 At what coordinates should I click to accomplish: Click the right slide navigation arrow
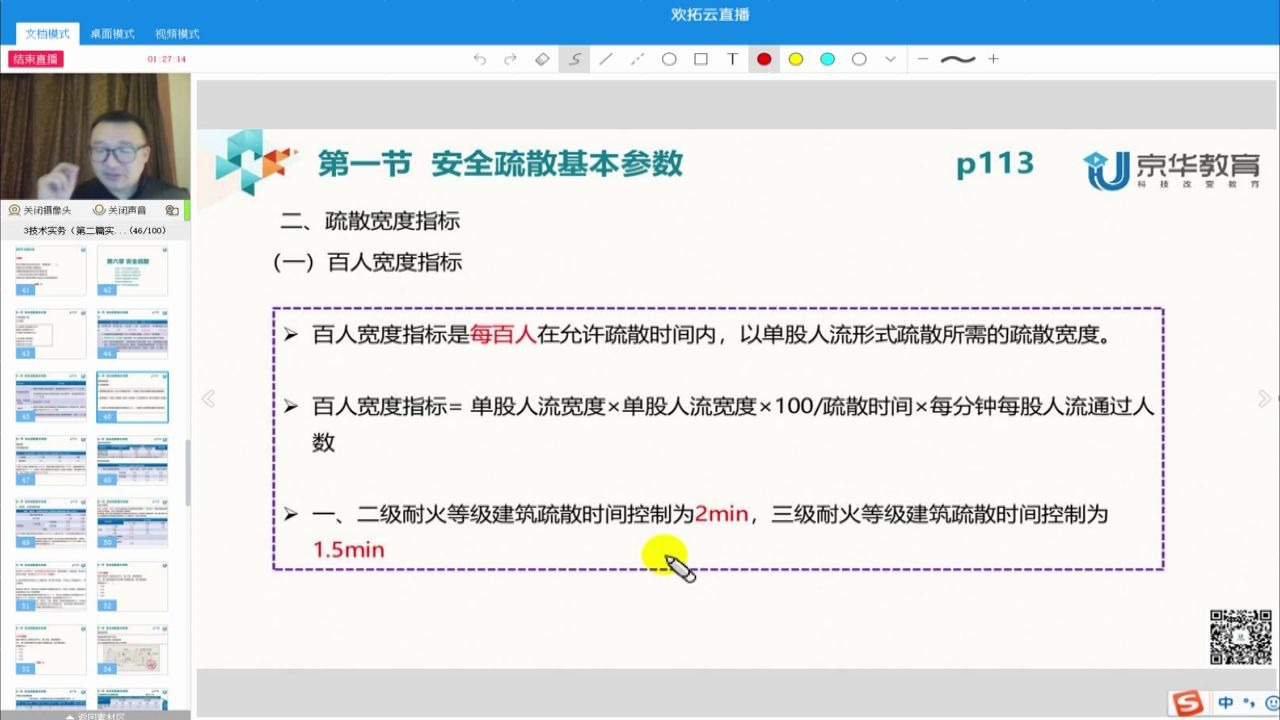pos(1264,398)
